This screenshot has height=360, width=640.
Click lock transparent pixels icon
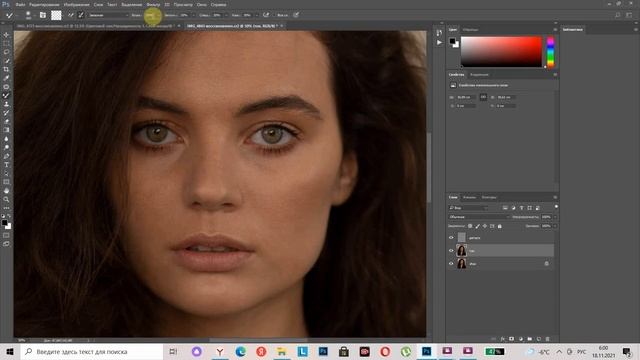pyautogui.click(x=470, y=226)
